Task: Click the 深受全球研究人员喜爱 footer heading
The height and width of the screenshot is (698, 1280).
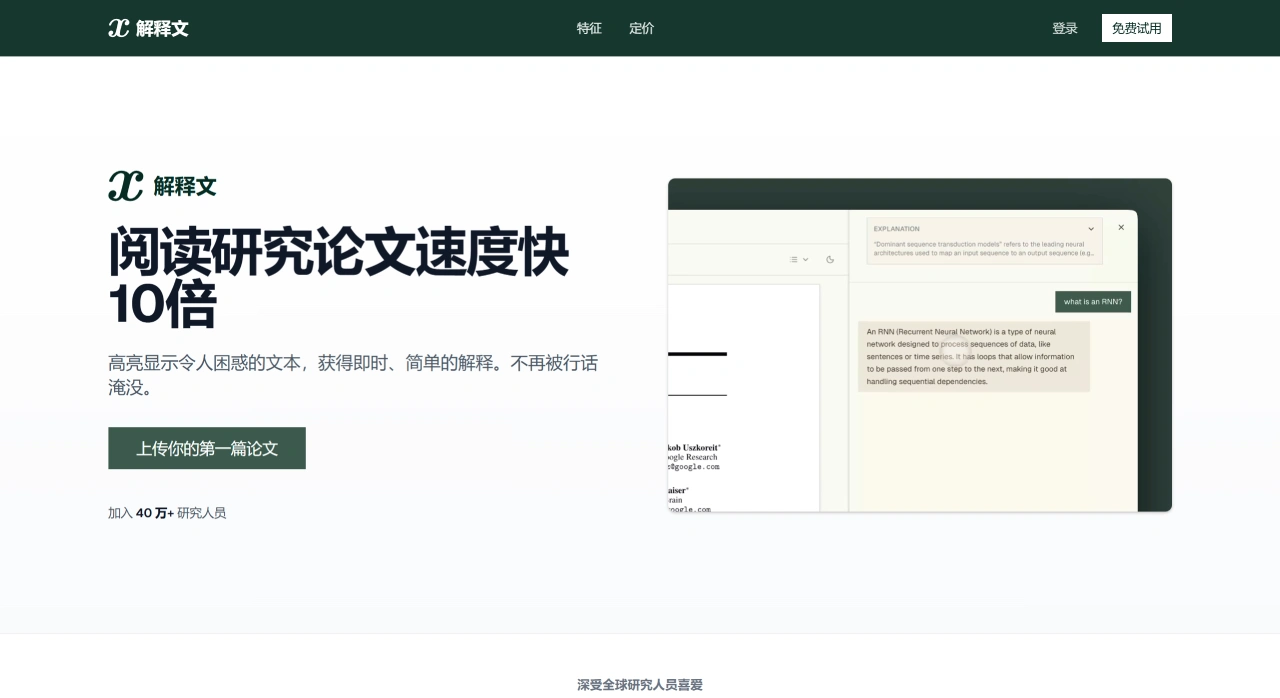Action: [x=639, y=684]
